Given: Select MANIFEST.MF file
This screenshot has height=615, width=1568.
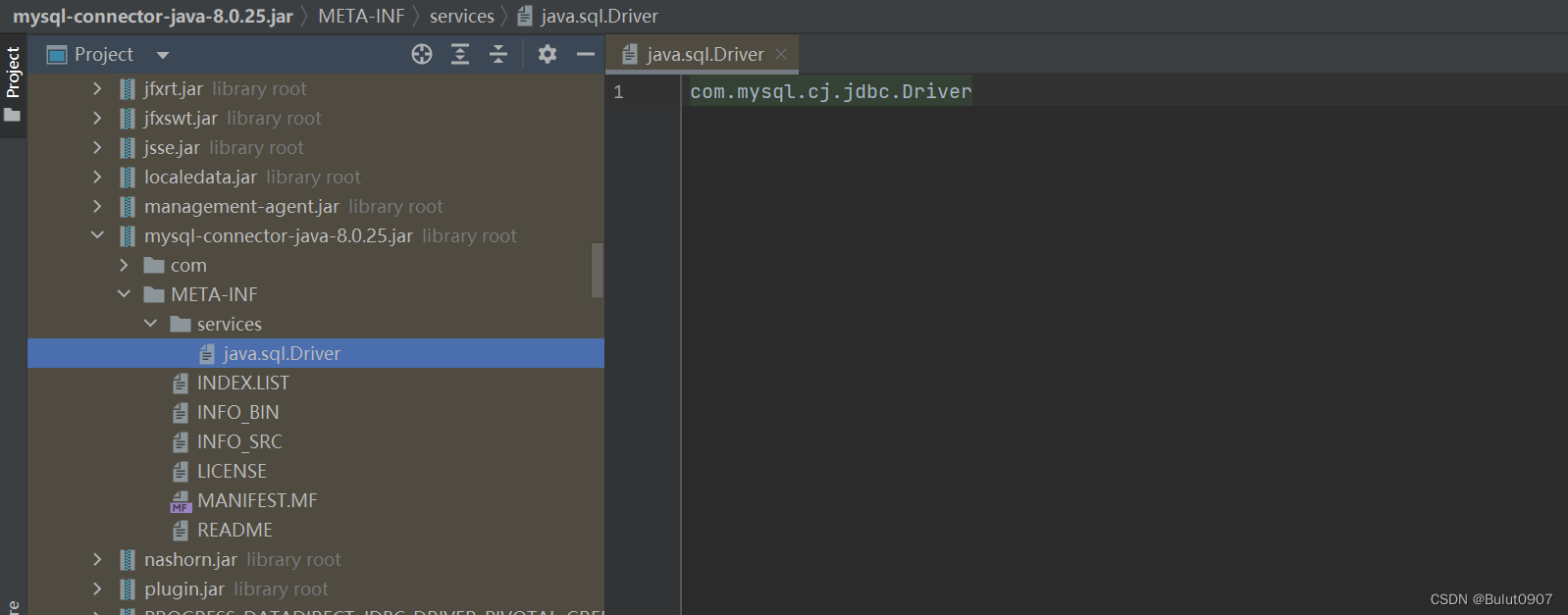Looking at the screenshot, I should pyautogui.click(x=257, y=500).
